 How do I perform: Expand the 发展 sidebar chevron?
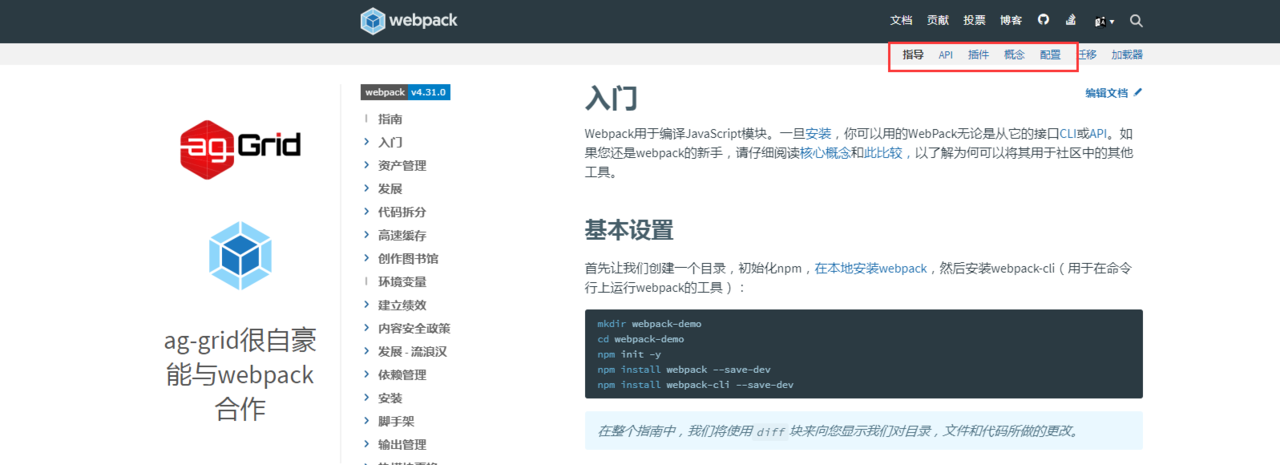pos(367,188)
